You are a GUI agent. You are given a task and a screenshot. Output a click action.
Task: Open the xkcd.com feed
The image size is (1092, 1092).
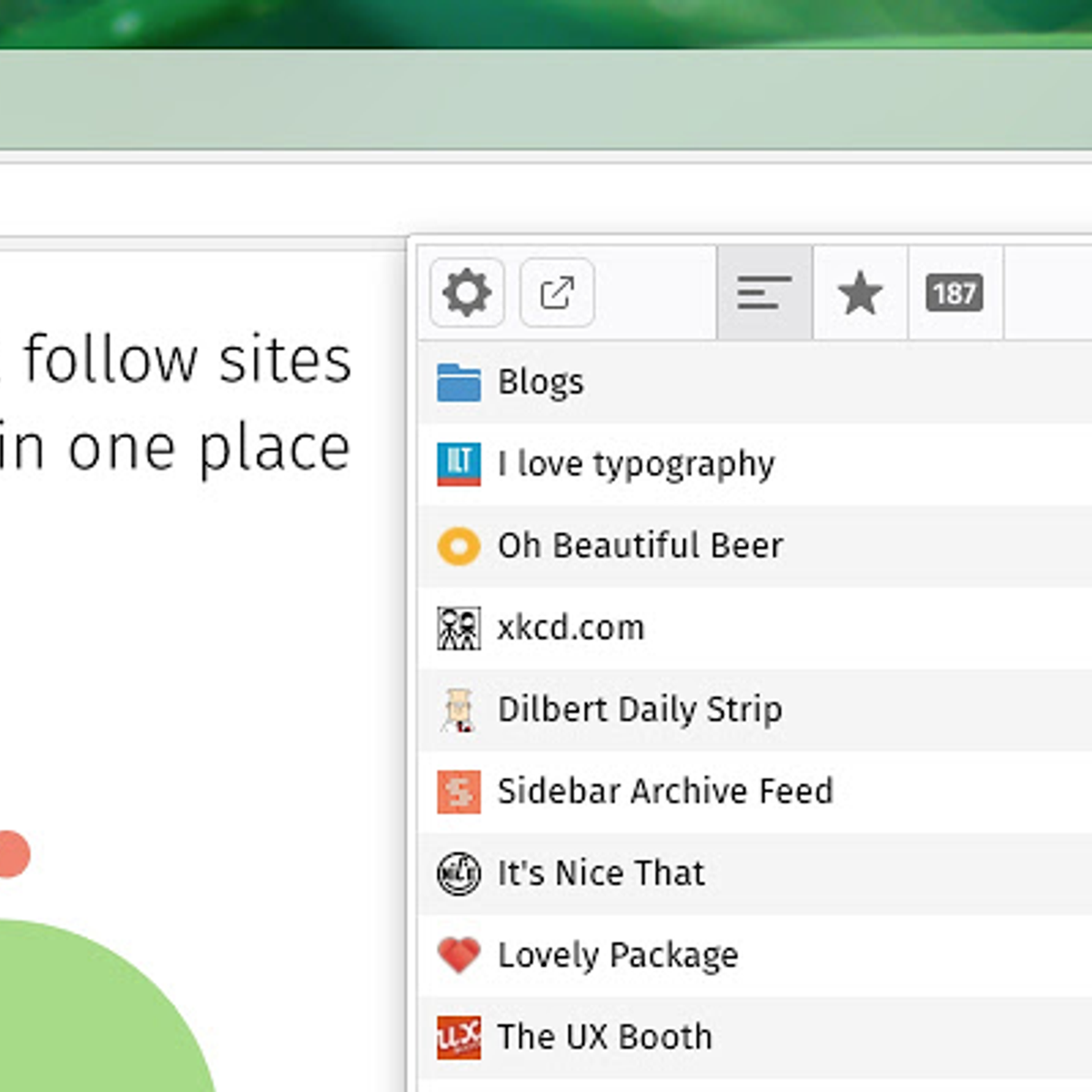click(755, 628)
